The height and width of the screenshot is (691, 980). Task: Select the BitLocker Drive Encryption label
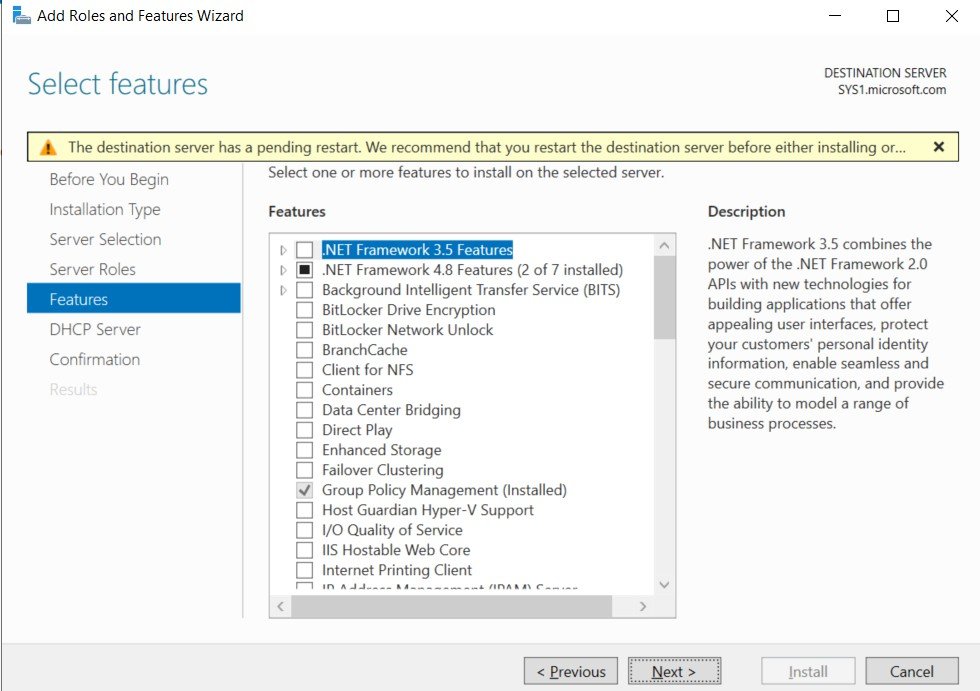(409, 310)
